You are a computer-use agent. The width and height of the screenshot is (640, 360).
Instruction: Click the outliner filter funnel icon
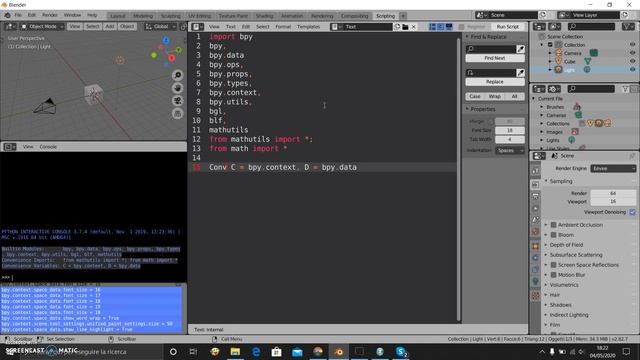pos(627,27)
